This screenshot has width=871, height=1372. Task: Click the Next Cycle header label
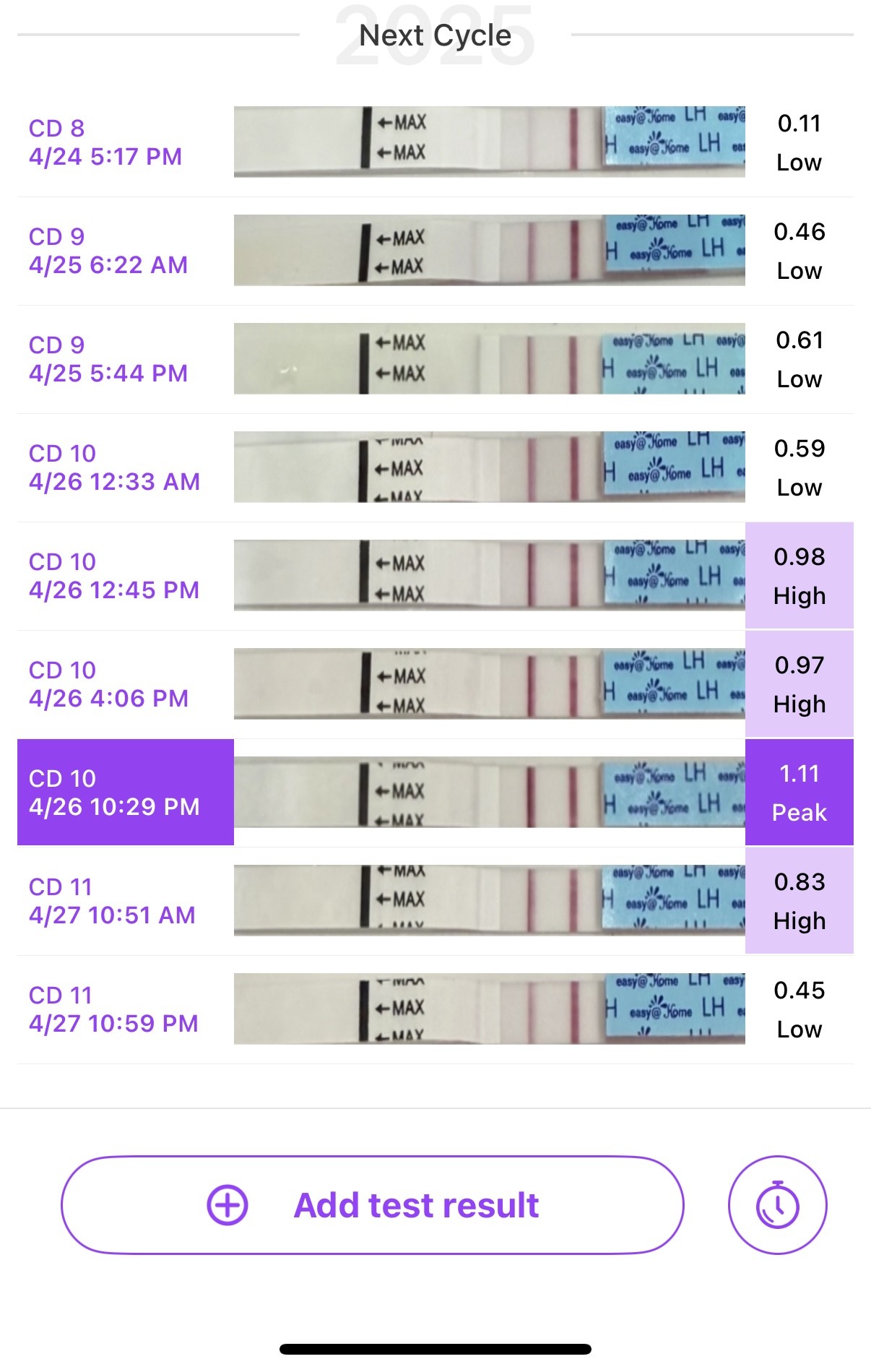pos(435,35)
